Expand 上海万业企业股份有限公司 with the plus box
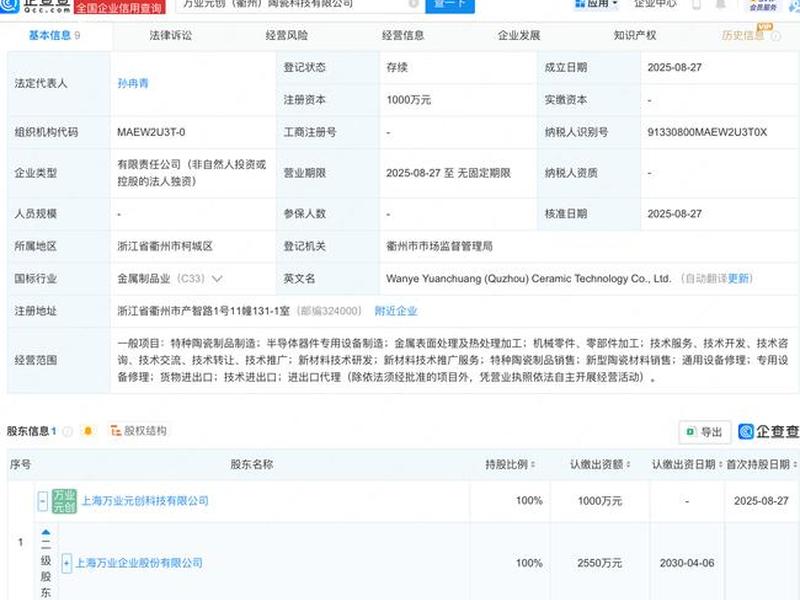The image size is (800, 600). (x=66, y=563)
